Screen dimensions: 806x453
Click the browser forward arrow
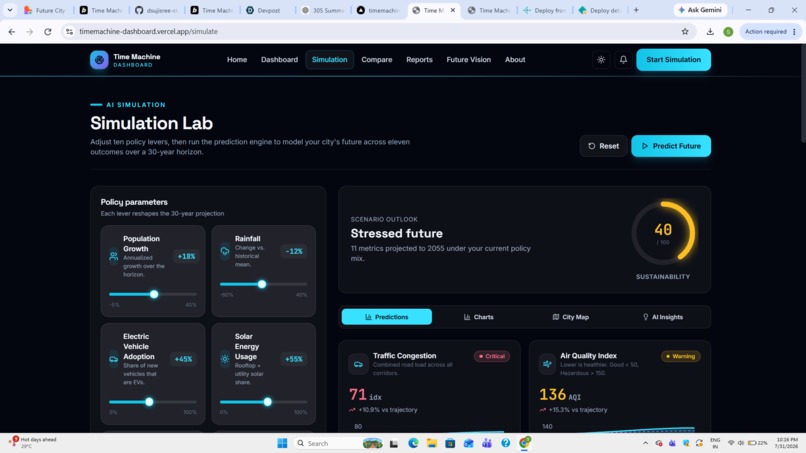(x=30, y=31)
